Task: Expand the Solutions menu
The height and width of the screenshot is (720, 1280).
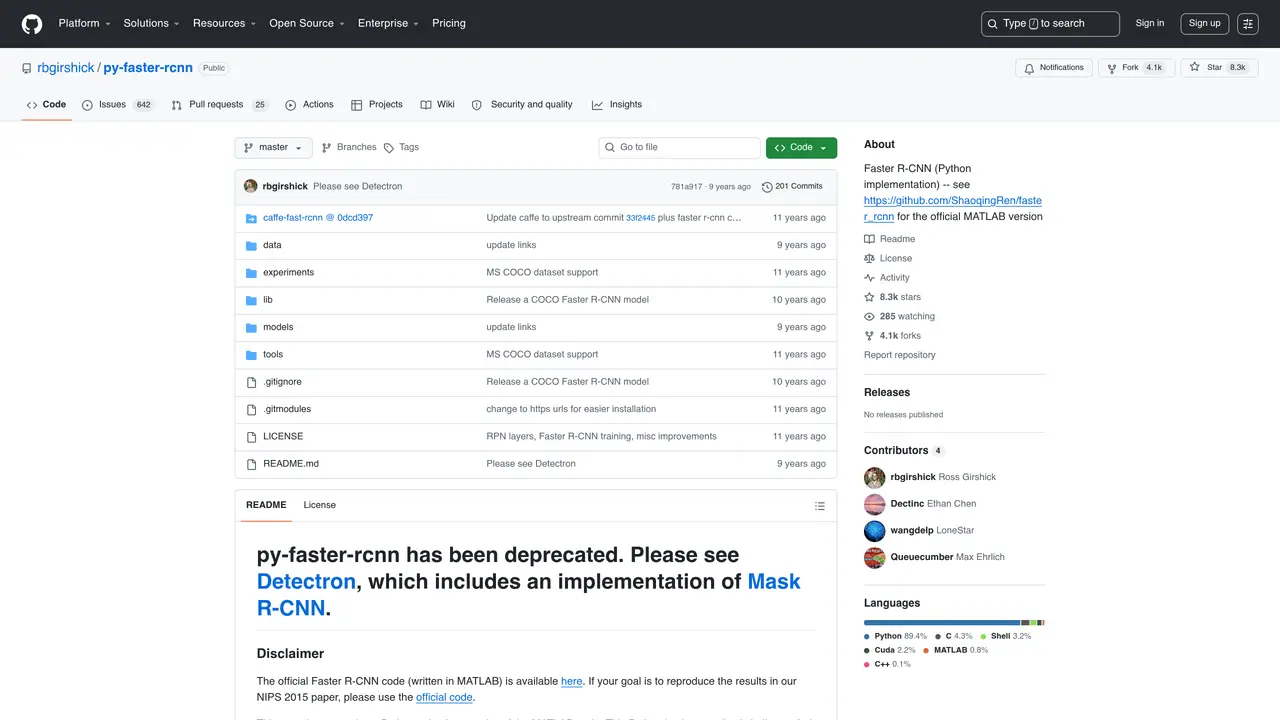Action: (151, 24)
